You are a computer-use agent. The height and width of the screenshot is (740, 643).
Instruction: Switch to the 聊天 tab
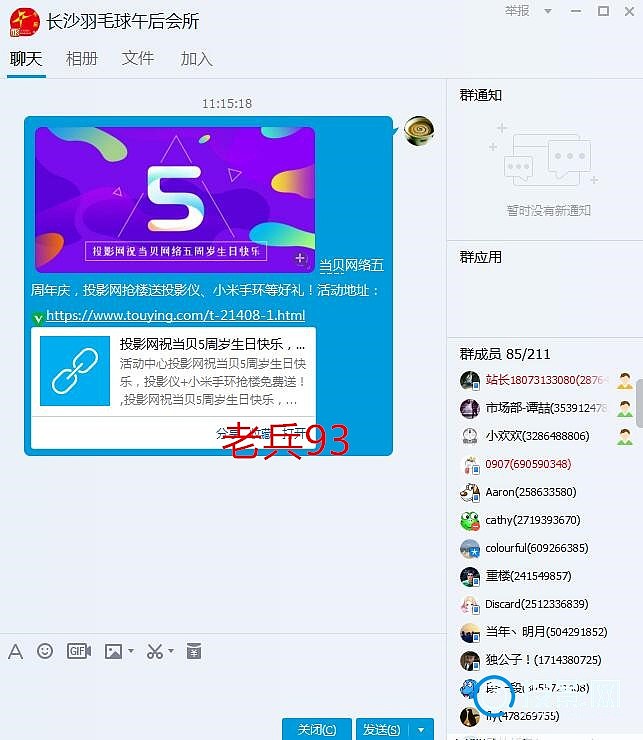pos(26,59)
